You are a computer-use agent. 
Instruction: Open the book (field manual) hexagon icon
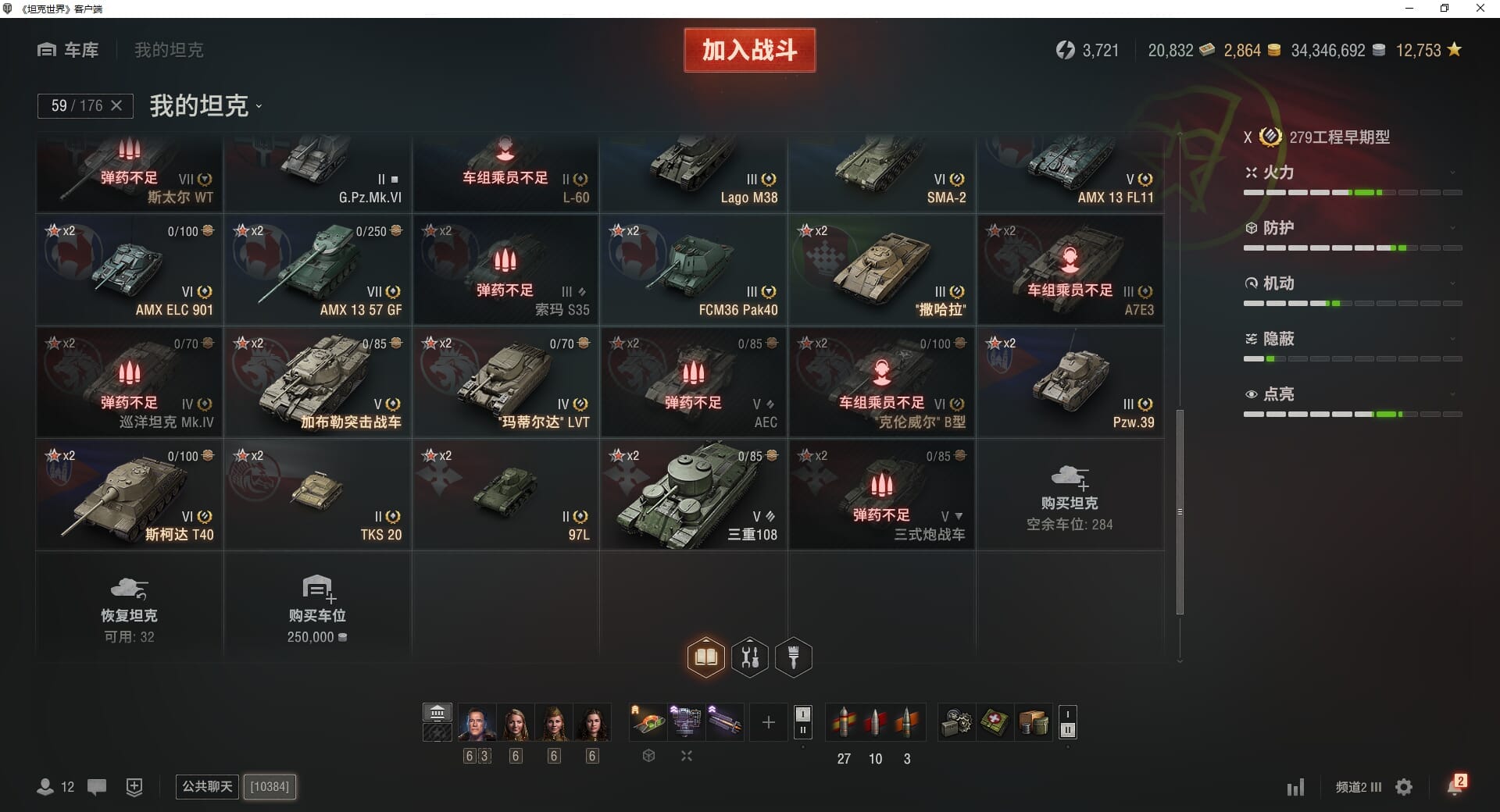[x=705, y=657]
